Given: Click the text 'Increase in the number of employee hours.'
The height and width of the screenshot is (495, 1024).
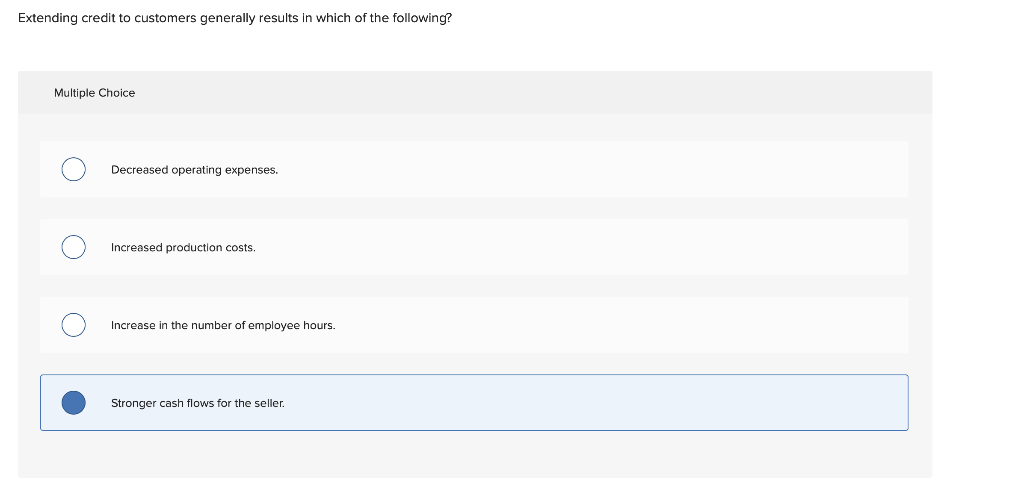Looking at the screenshot, I should pyautogui.click(x=223, y=325).
